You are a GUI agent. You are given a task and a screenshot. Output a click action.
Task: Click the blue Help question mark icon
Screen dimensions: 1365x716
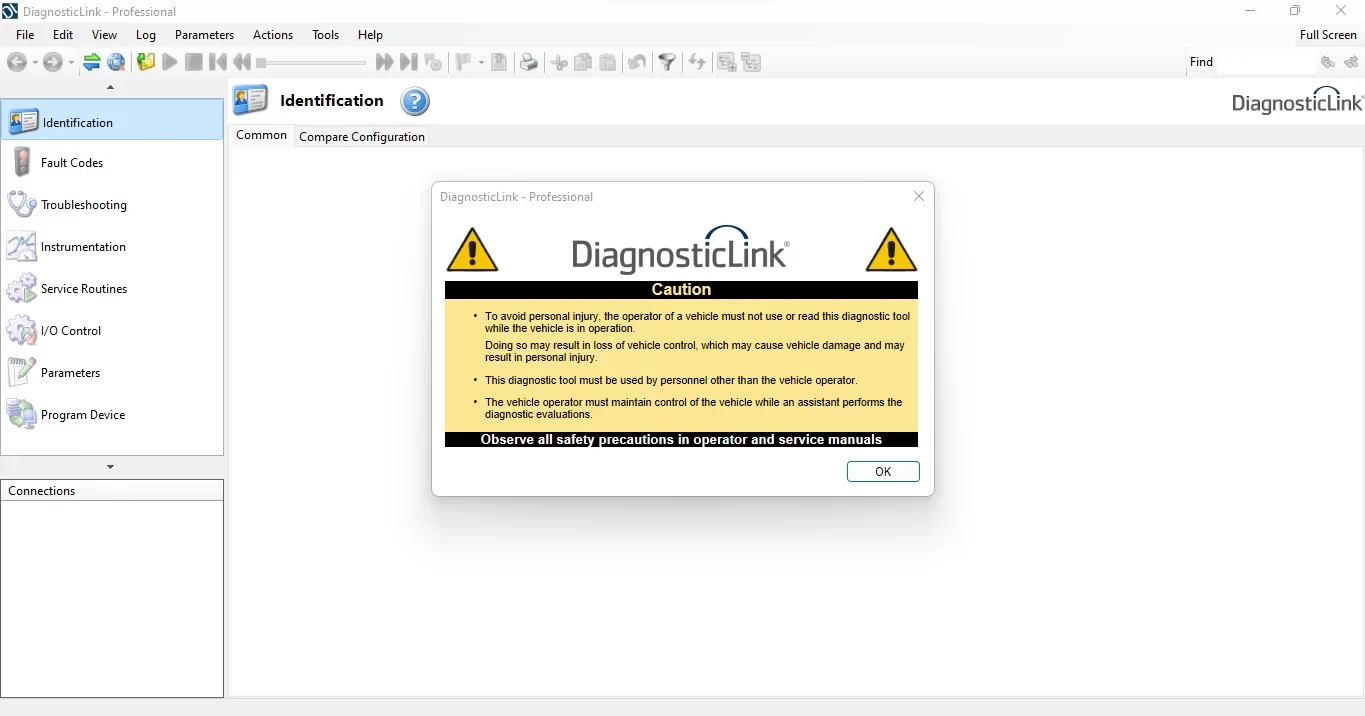tap(415, 101)
